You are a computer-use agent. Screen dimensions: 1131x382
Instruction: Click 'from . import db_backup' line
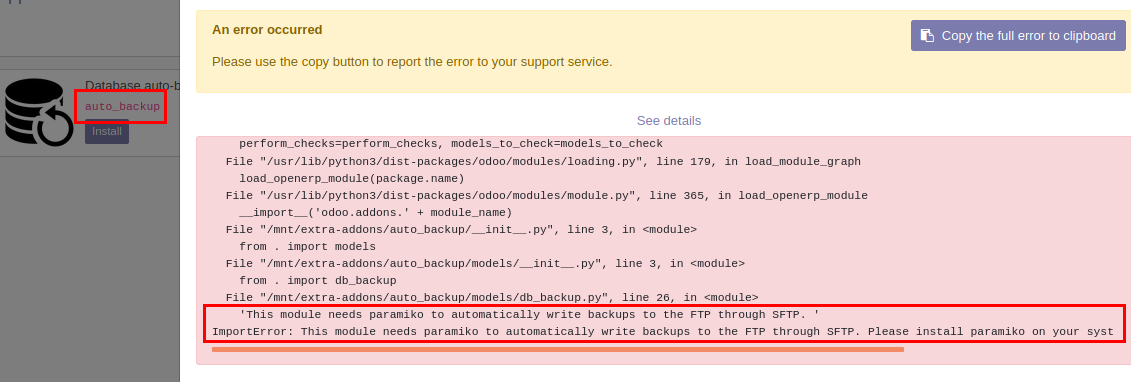click(317, 280)
